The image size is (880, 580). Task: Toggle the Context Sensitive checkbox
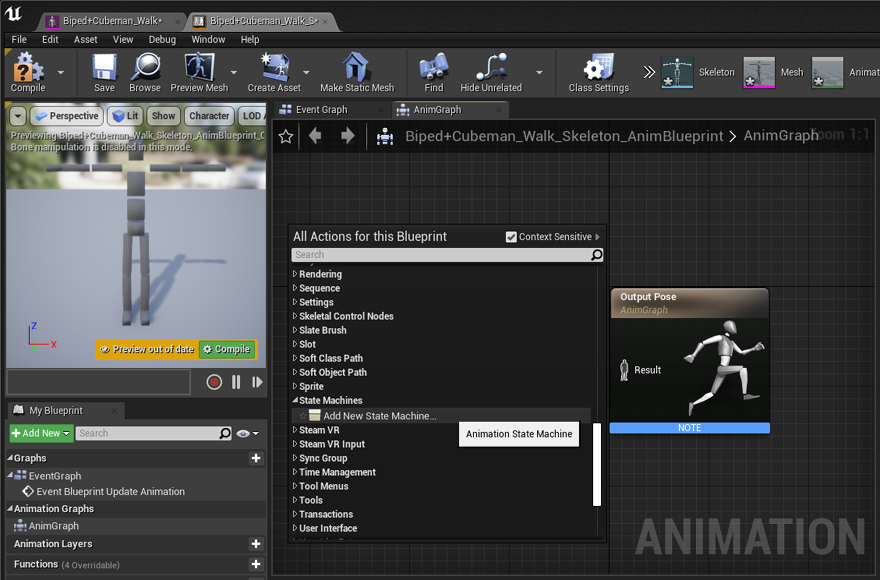511,237
